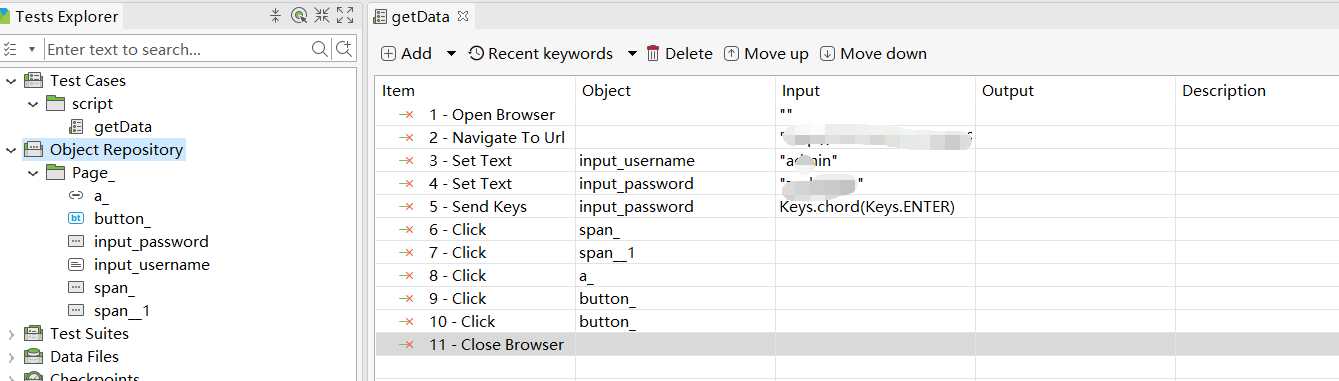Maximize the Tests Explorer panel
Viewport: 1339px width, 381px height.
pos(345,15)
